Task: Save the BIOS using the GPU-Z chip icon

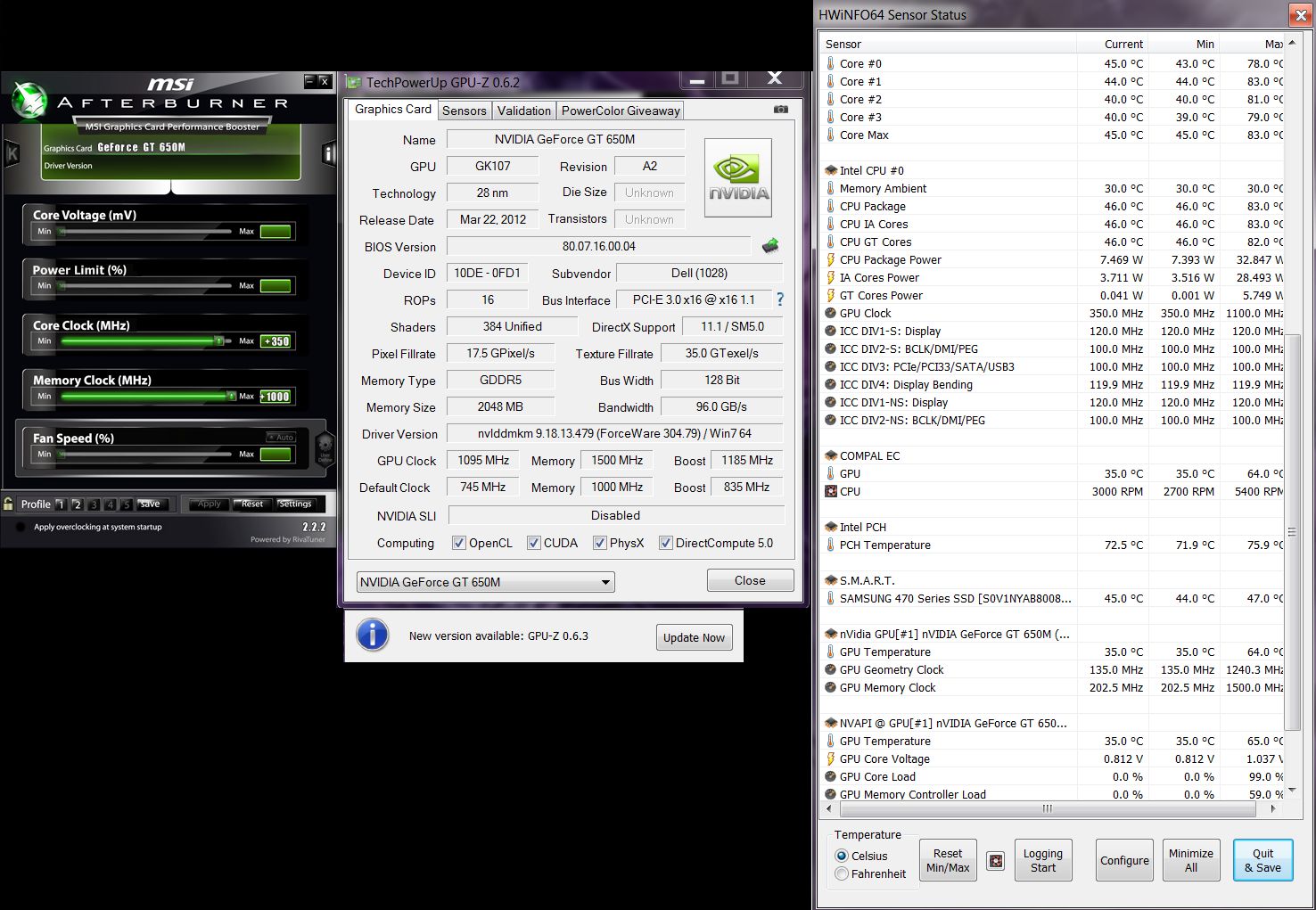Action: coord(770,246)
